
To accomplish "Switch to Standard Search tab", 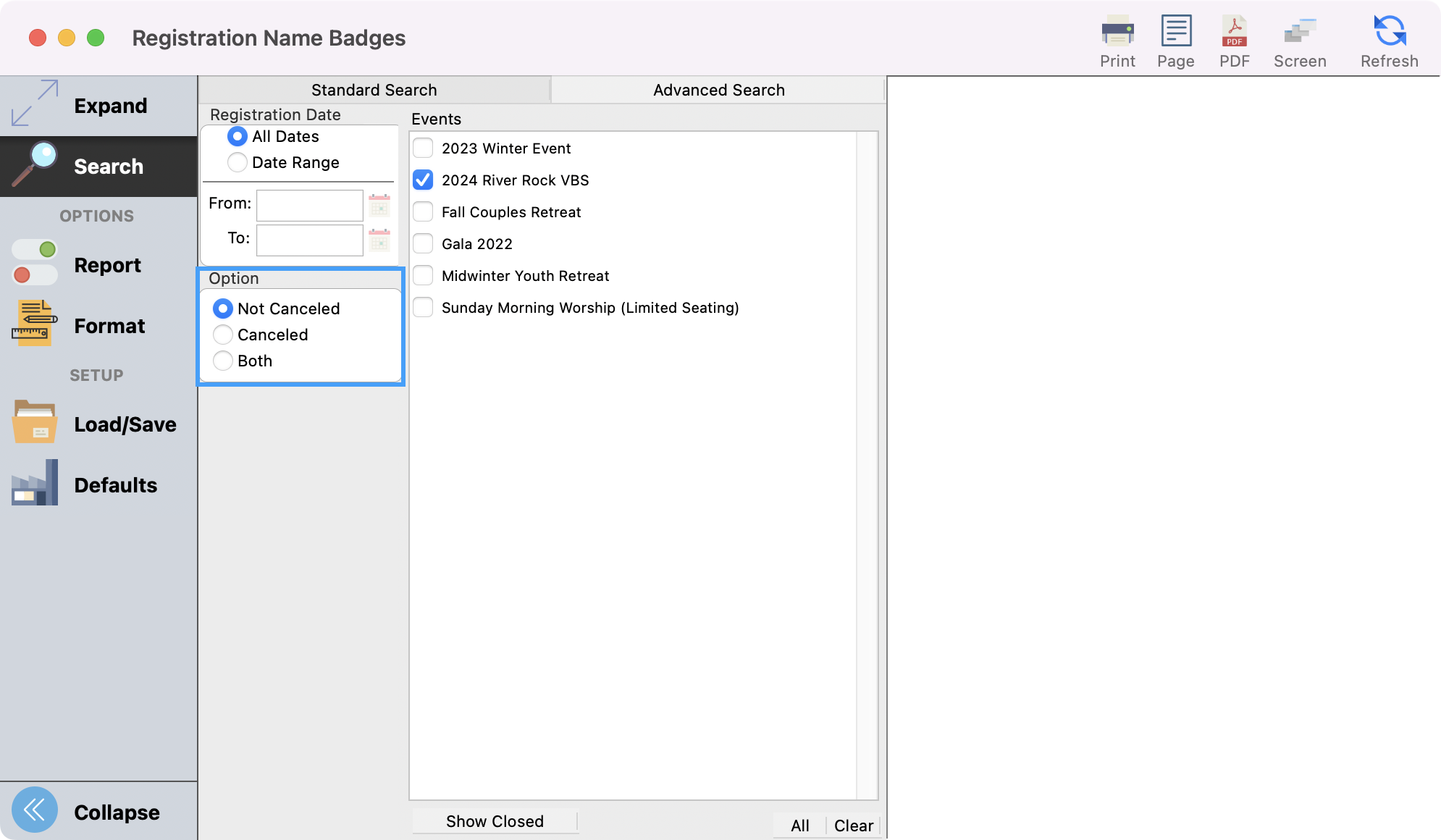I will click(x=374, y=89).
